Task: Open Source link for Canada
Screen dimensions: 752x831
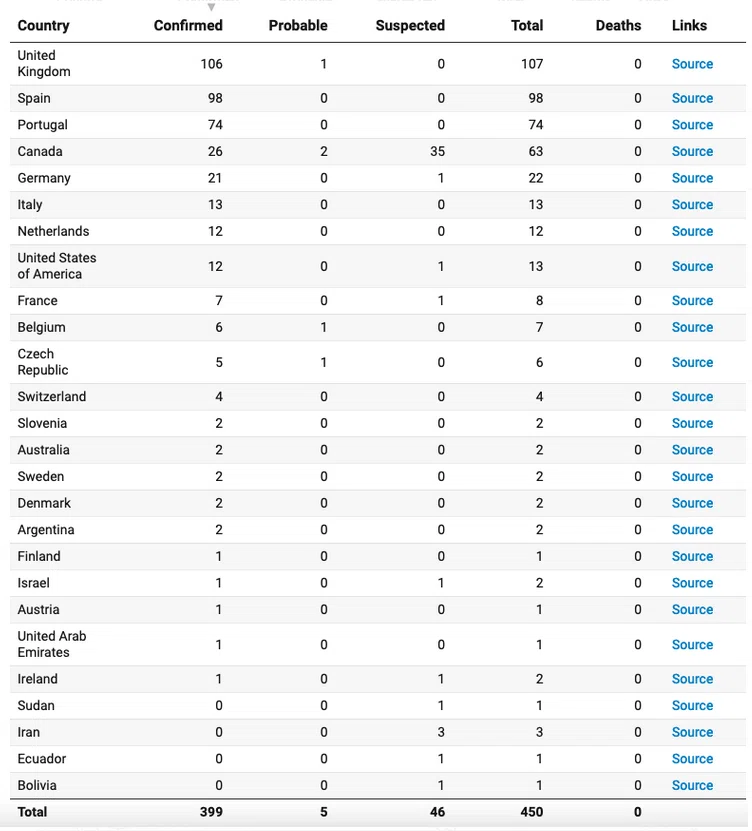Action: [x=692, y=152]
